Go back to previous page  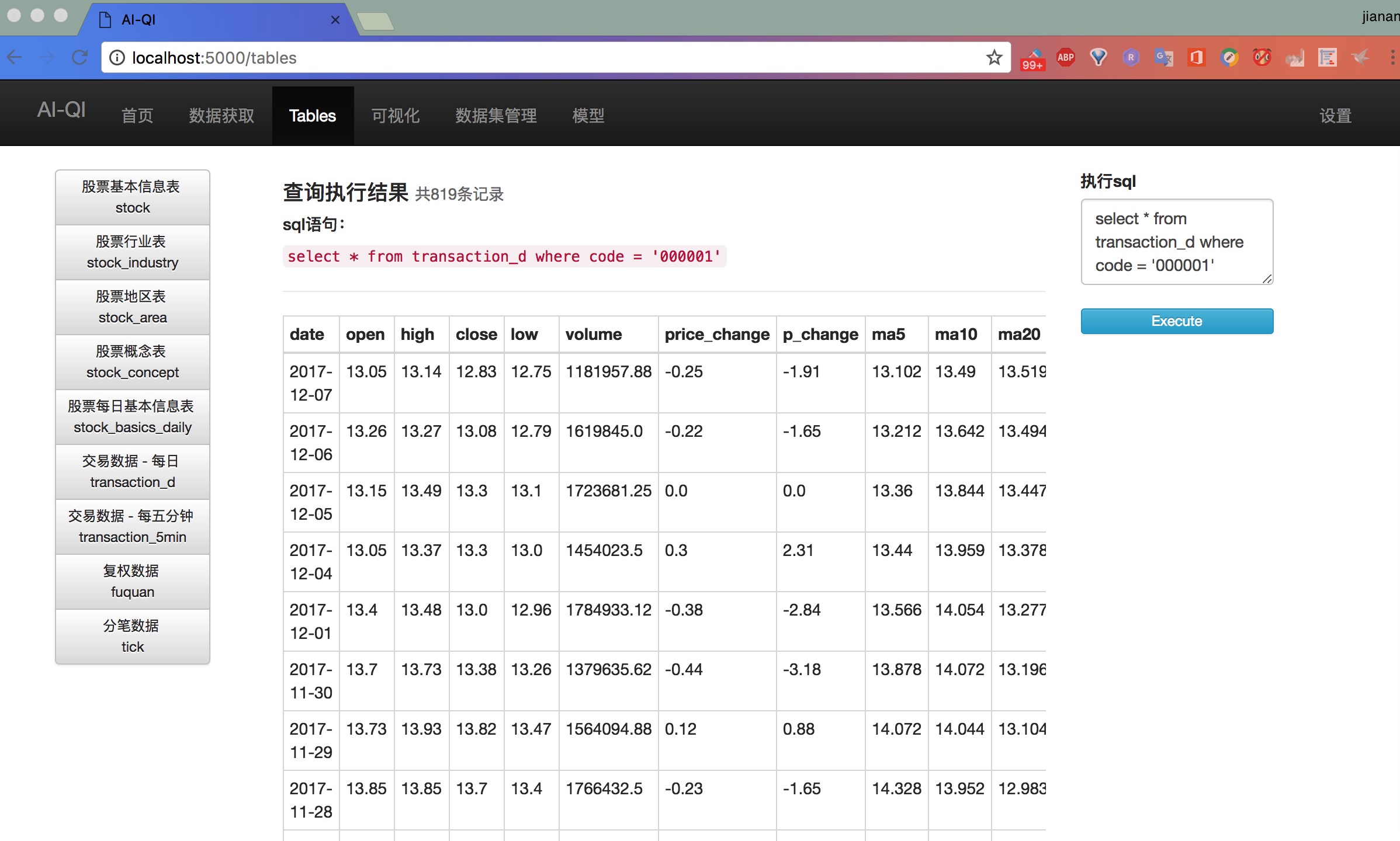click(x=15, y=57)
